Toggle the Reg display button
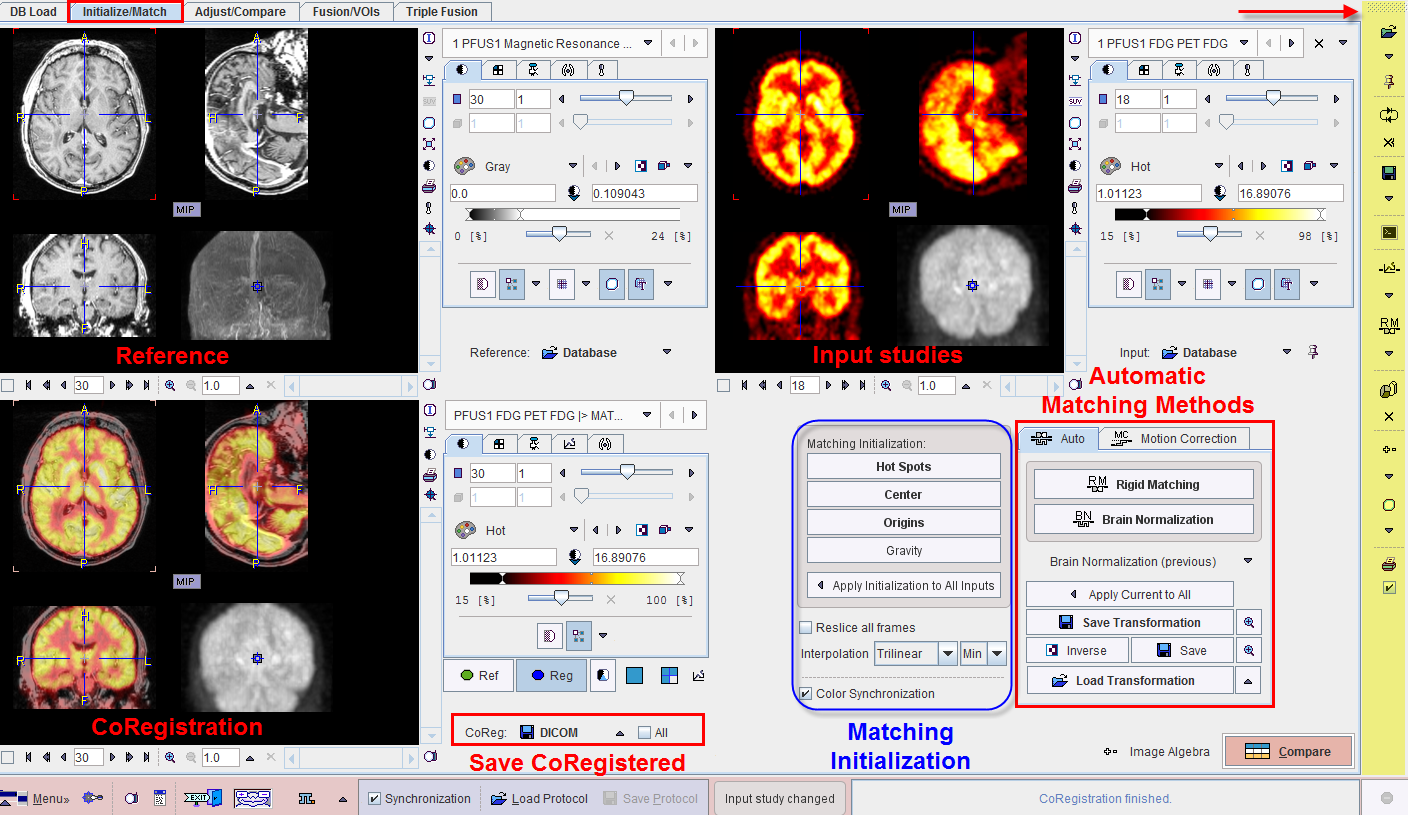This screenshot has height=815, width=1408. coord(551,676)
